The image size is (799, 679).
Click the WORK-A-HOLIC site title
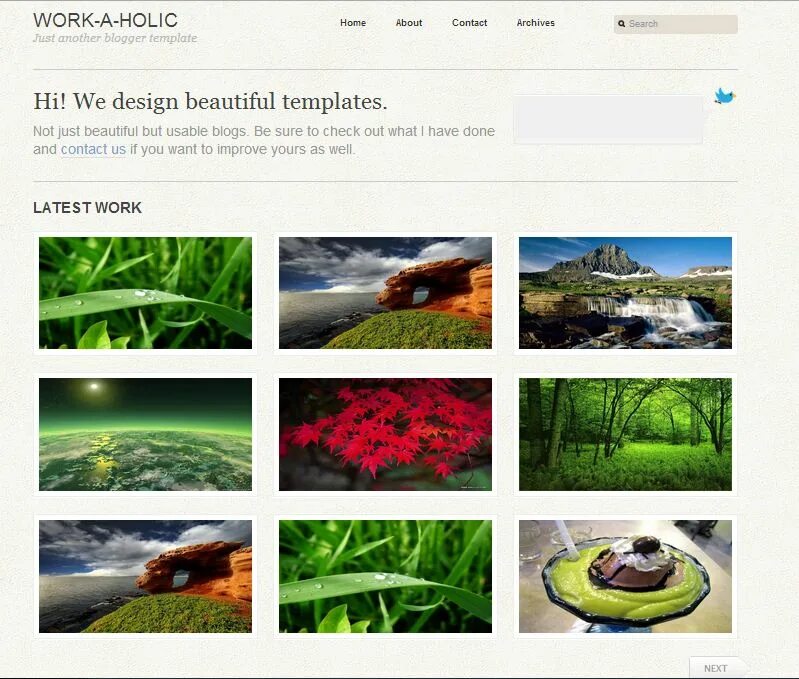pyautogui.click(x=105, y=20)
